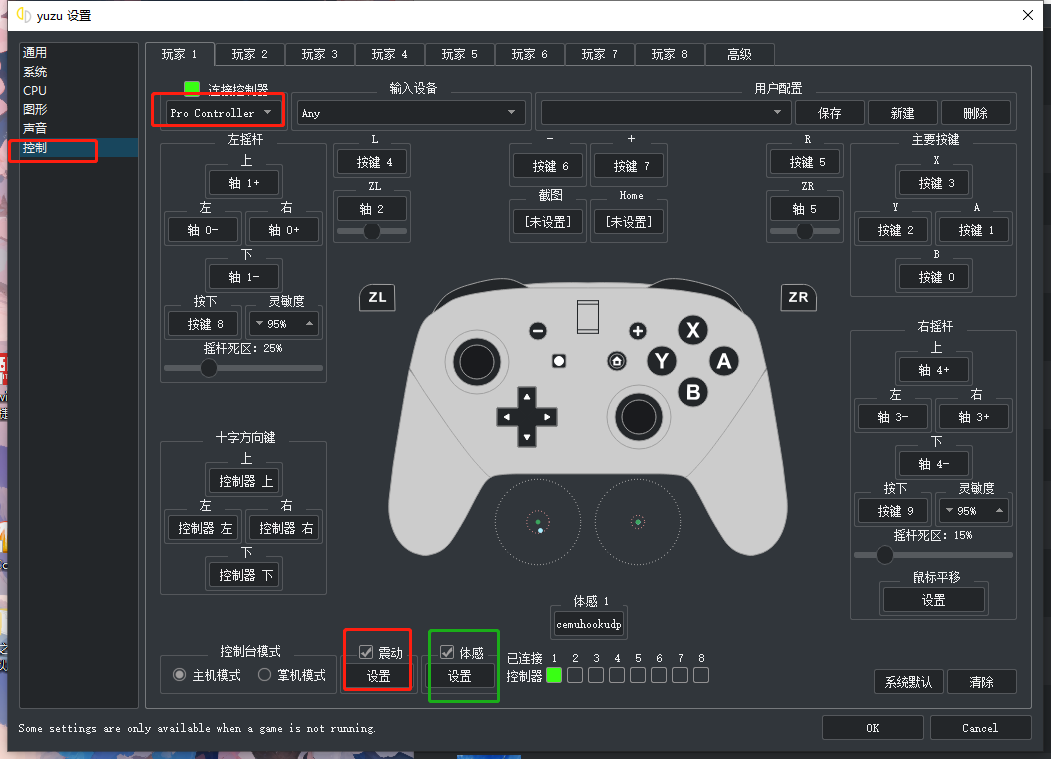Open the 输入设备 Any device dropdown
This screenshot has height=759, width=1051.
[411, 113]
